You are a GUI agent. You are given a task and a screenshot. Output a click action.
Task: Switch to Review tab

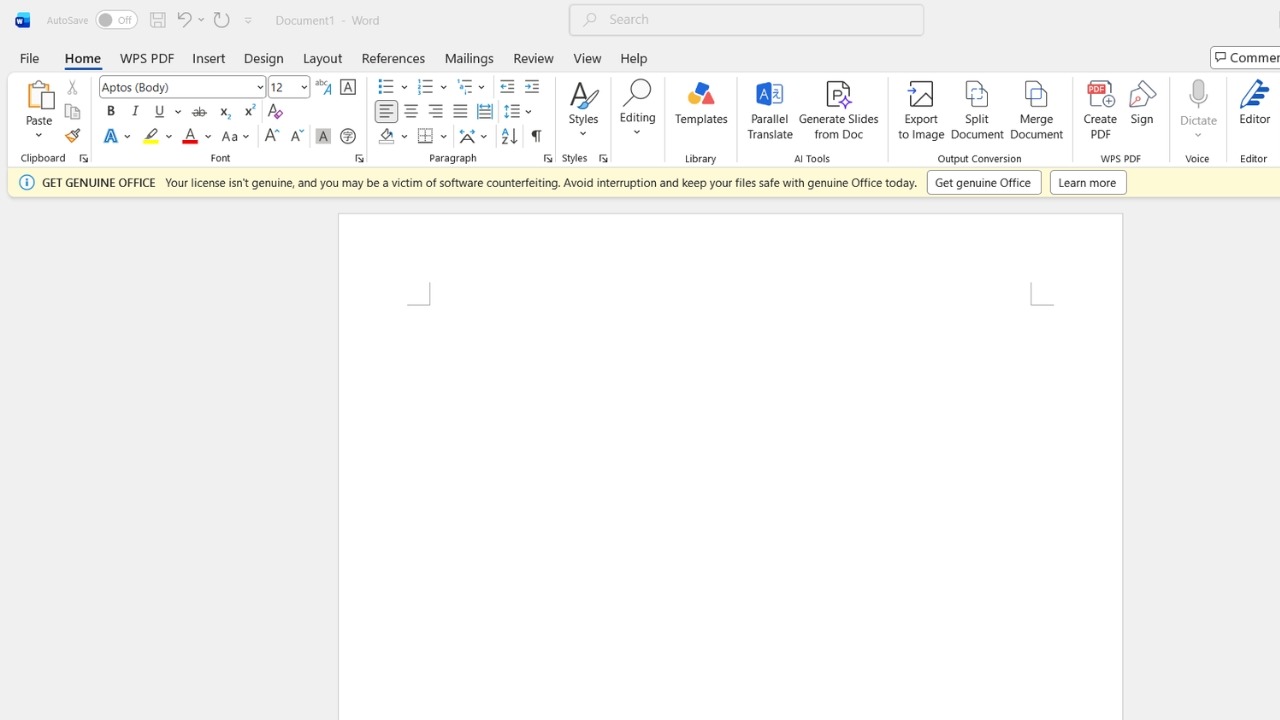[533, 58]
